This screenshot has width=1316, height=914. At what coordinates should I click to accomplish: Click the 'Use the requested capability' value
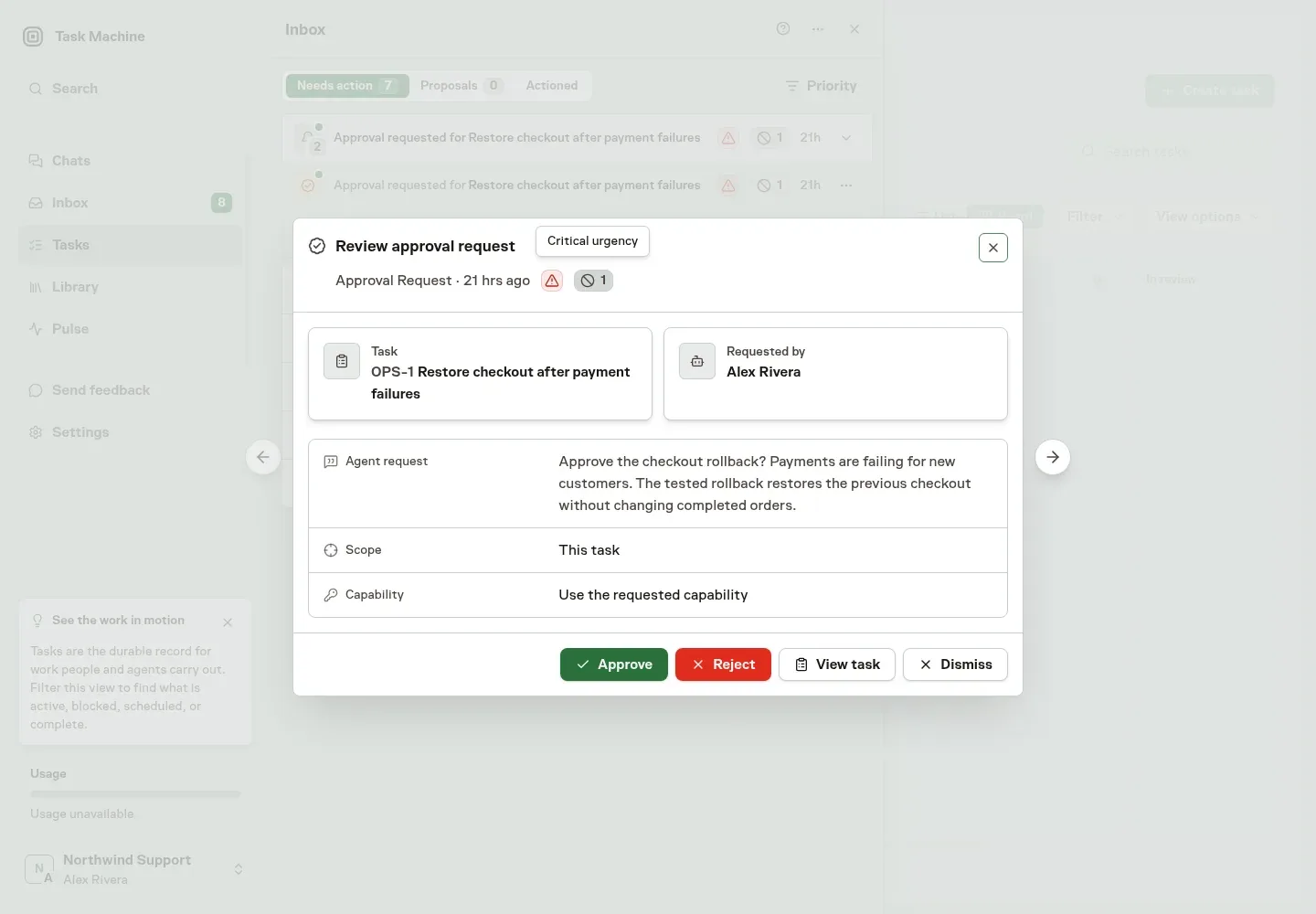[x=653, y=595]
